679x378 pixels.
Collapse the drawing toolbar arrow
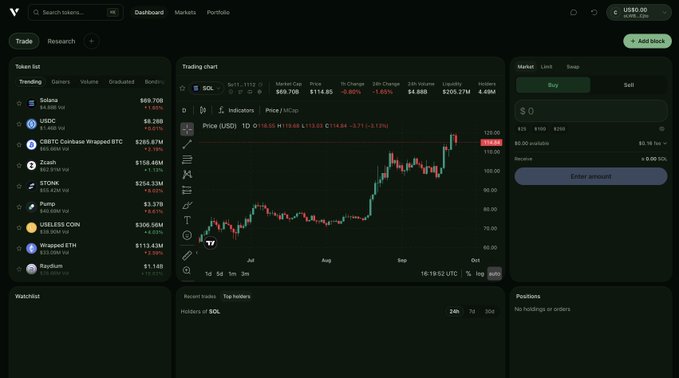(197, 252)
